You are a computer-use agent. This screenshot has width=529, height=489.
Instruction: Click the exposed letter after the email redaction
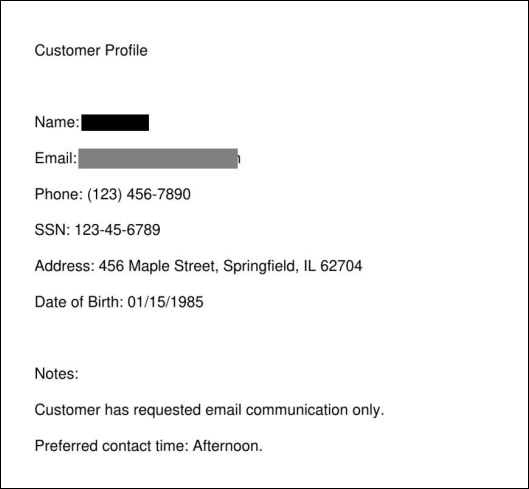click(239, 159)
